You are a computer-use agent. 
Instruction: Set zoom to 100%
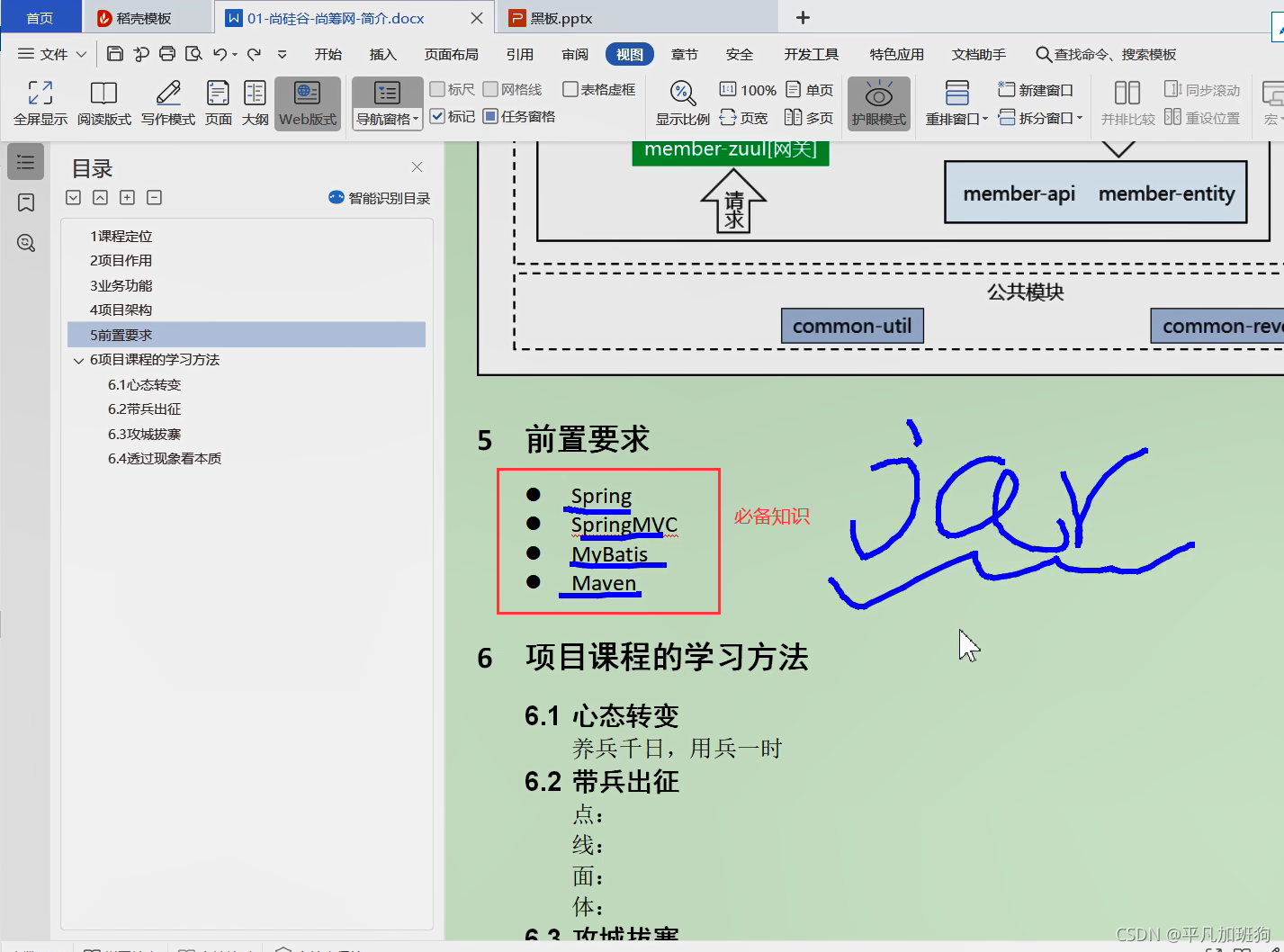coord(748,90)
